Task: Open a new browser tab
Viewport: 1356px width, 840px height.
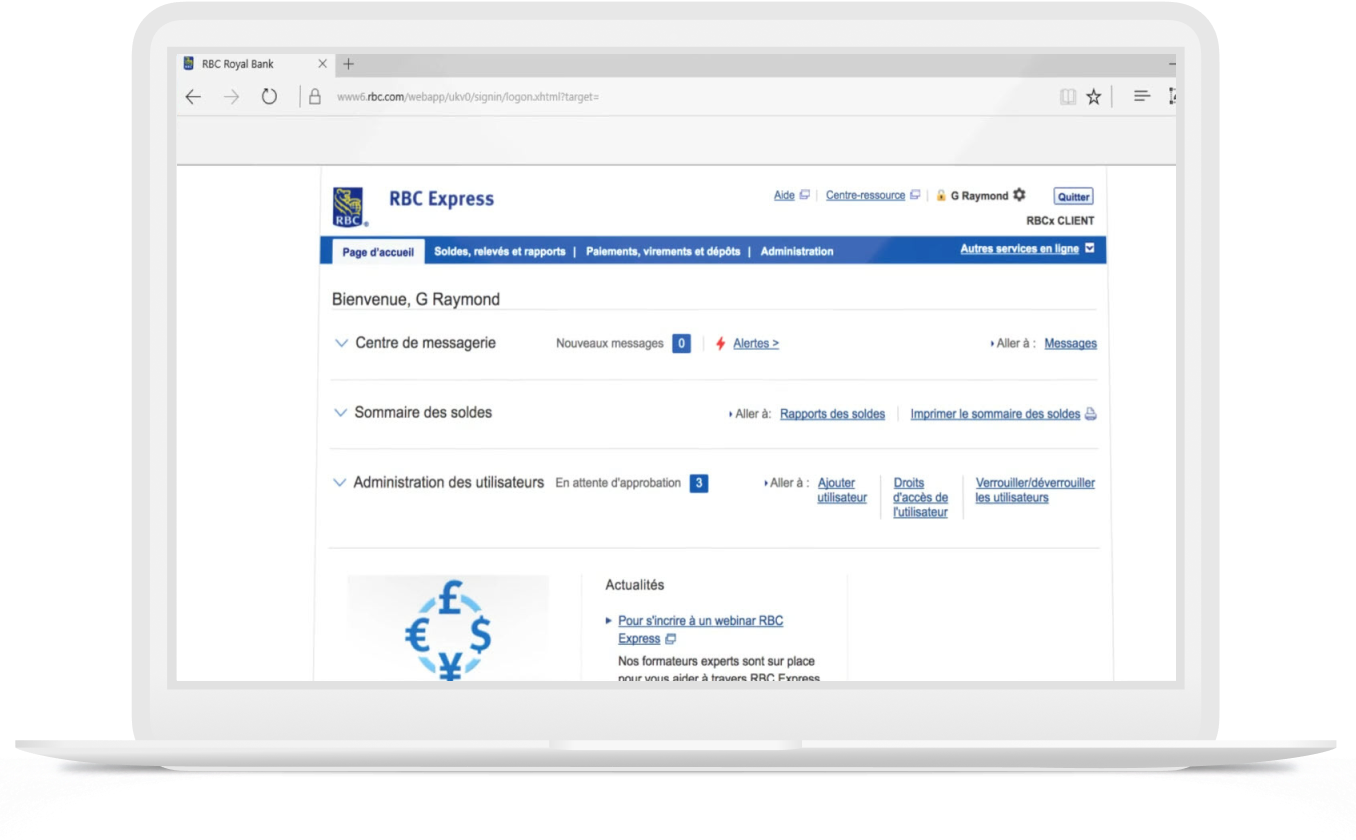Action: coord(348,64)
